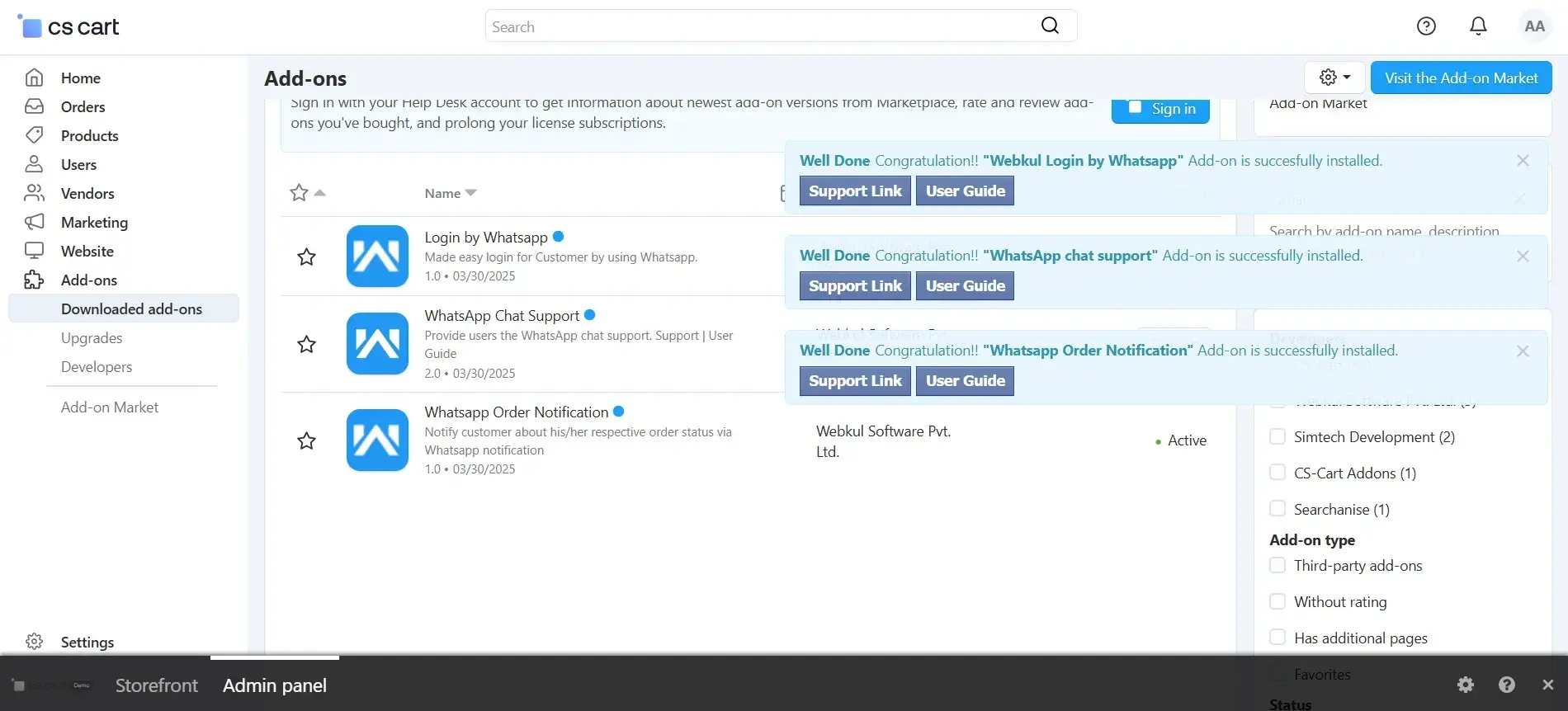Click the notifications bell icon
The image size is (1568, 711).
(x=1478, y=26)
